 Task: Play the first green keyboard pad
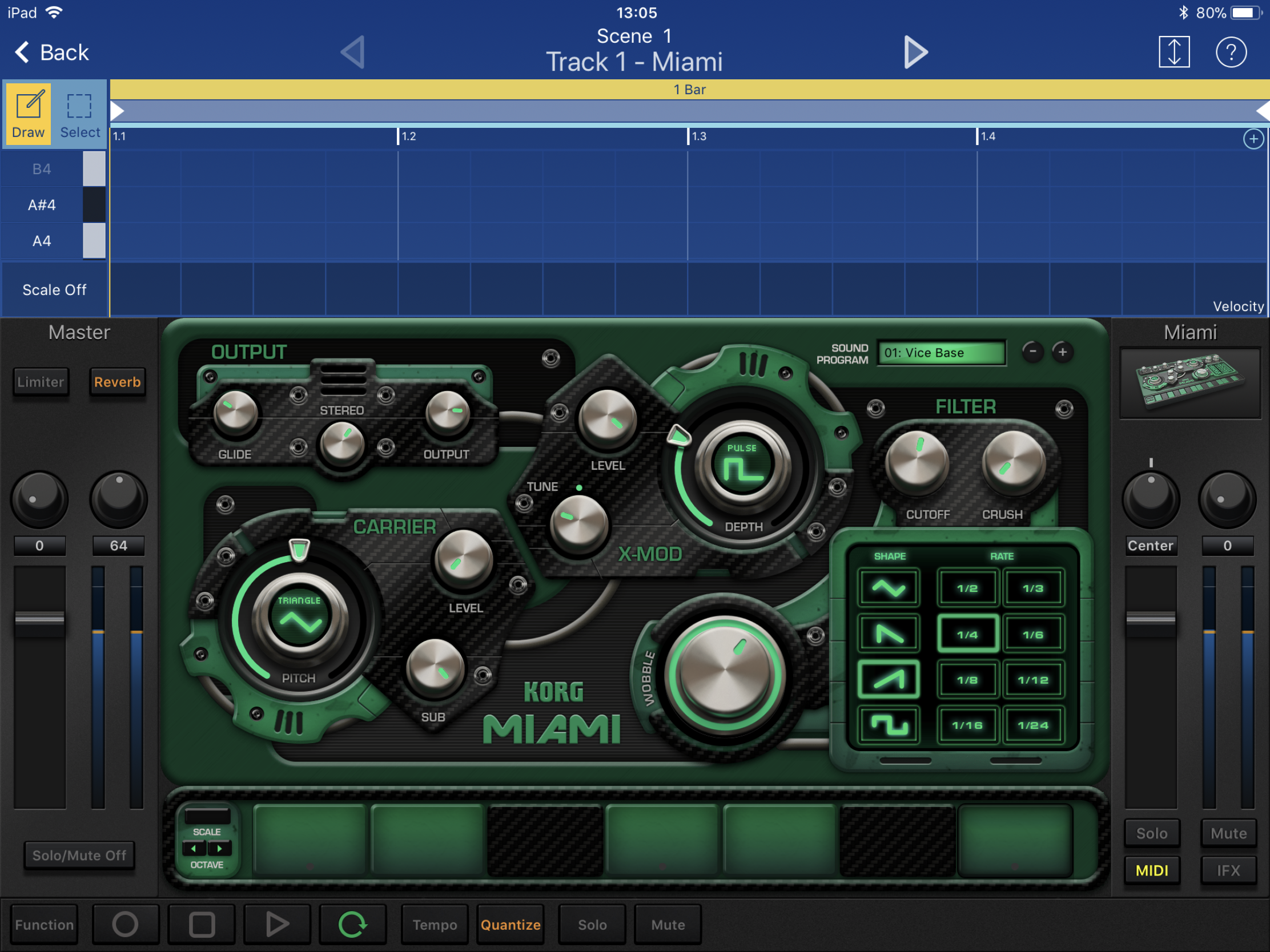[310, 840]
